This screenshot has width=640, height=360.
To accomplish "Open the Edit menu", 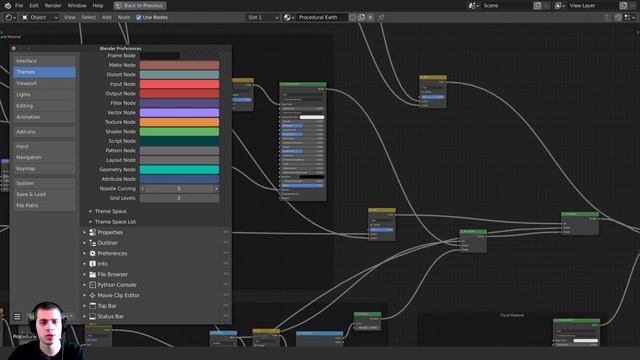I will (x=34, y=6).
